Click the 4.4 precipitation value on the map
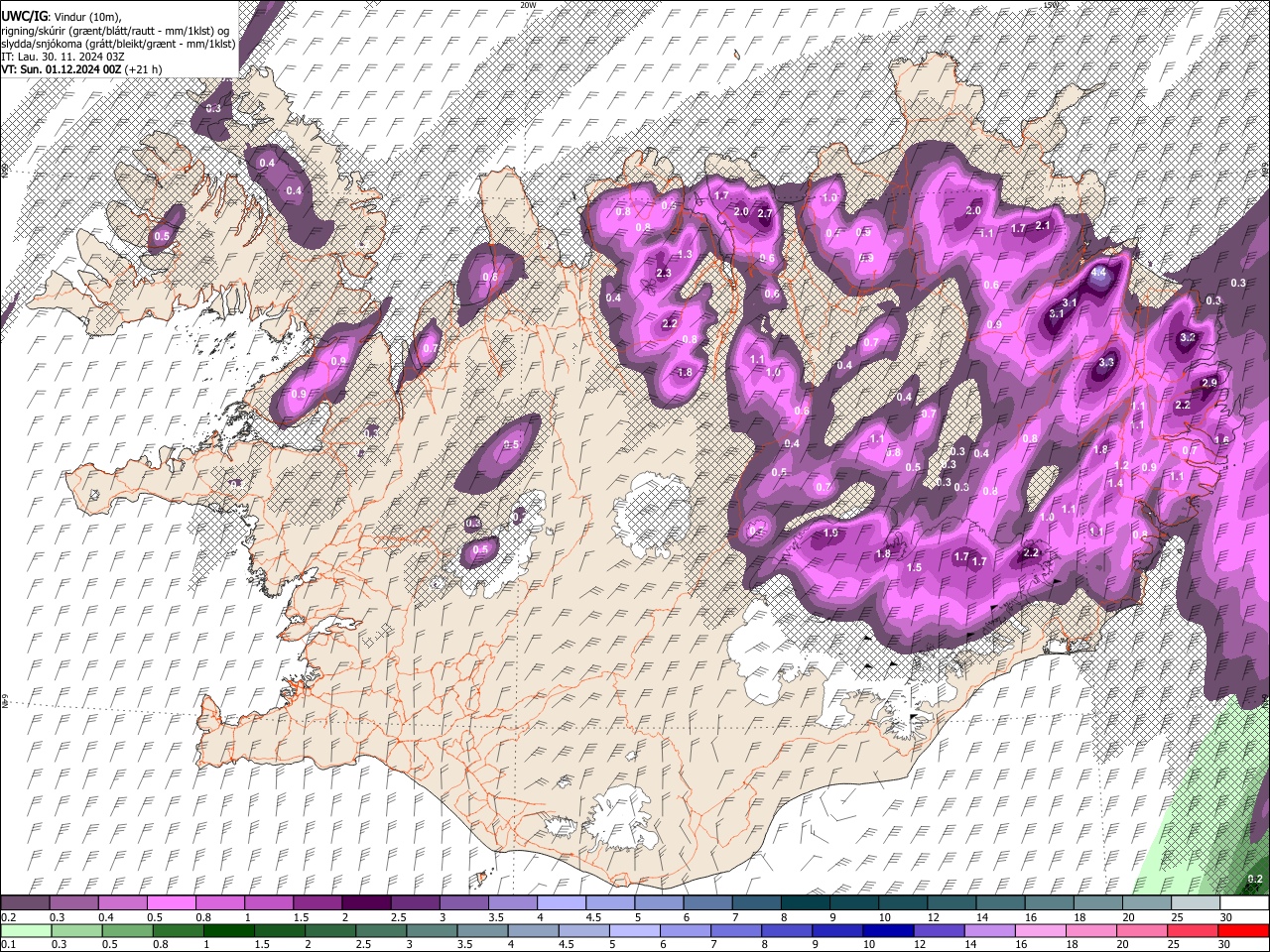This screenshot has width=1270, height=952. coord(1098,273)
